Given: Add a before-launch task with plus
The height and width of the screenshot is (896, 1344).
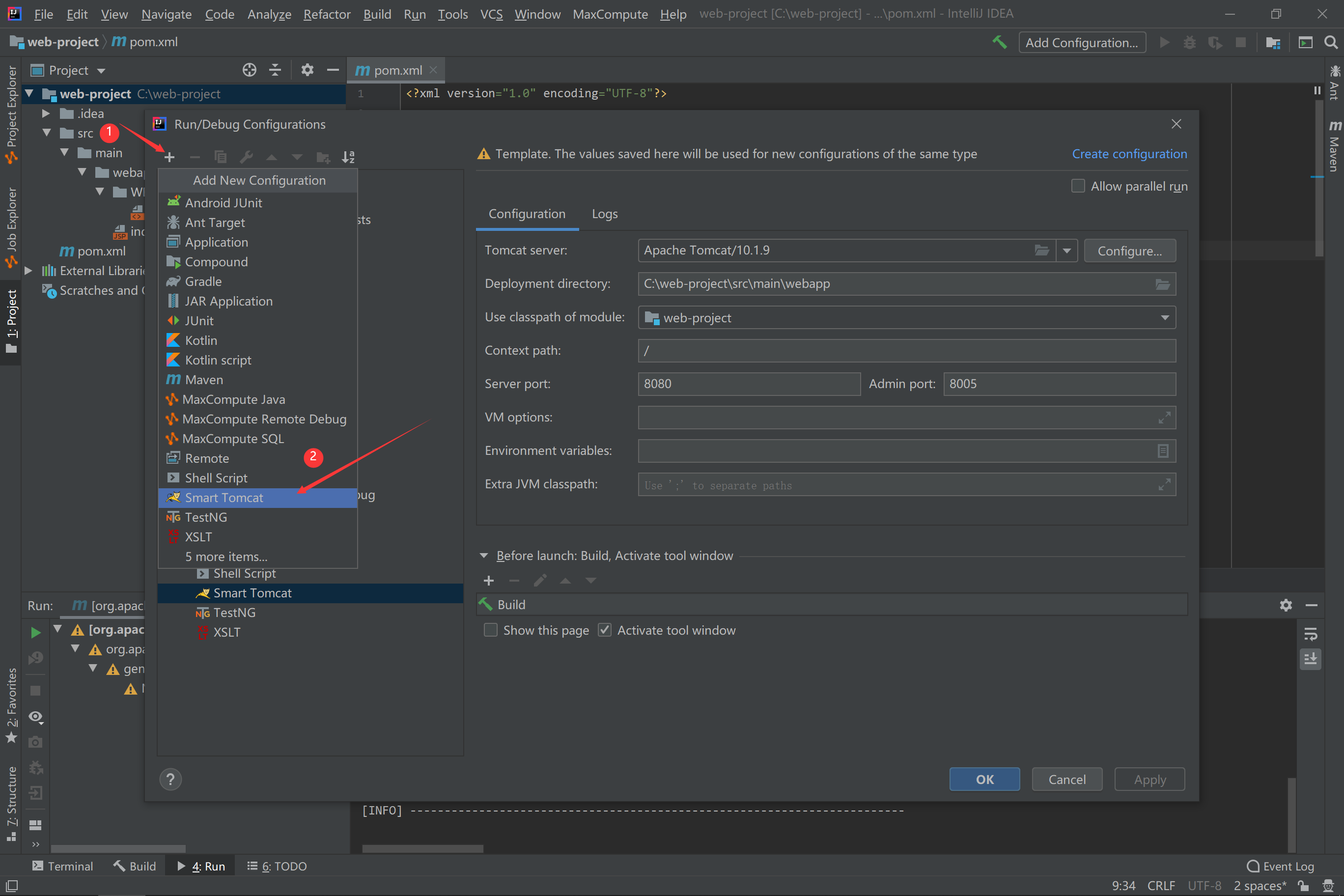Looking at the screenshot, I should coord(489,581).
